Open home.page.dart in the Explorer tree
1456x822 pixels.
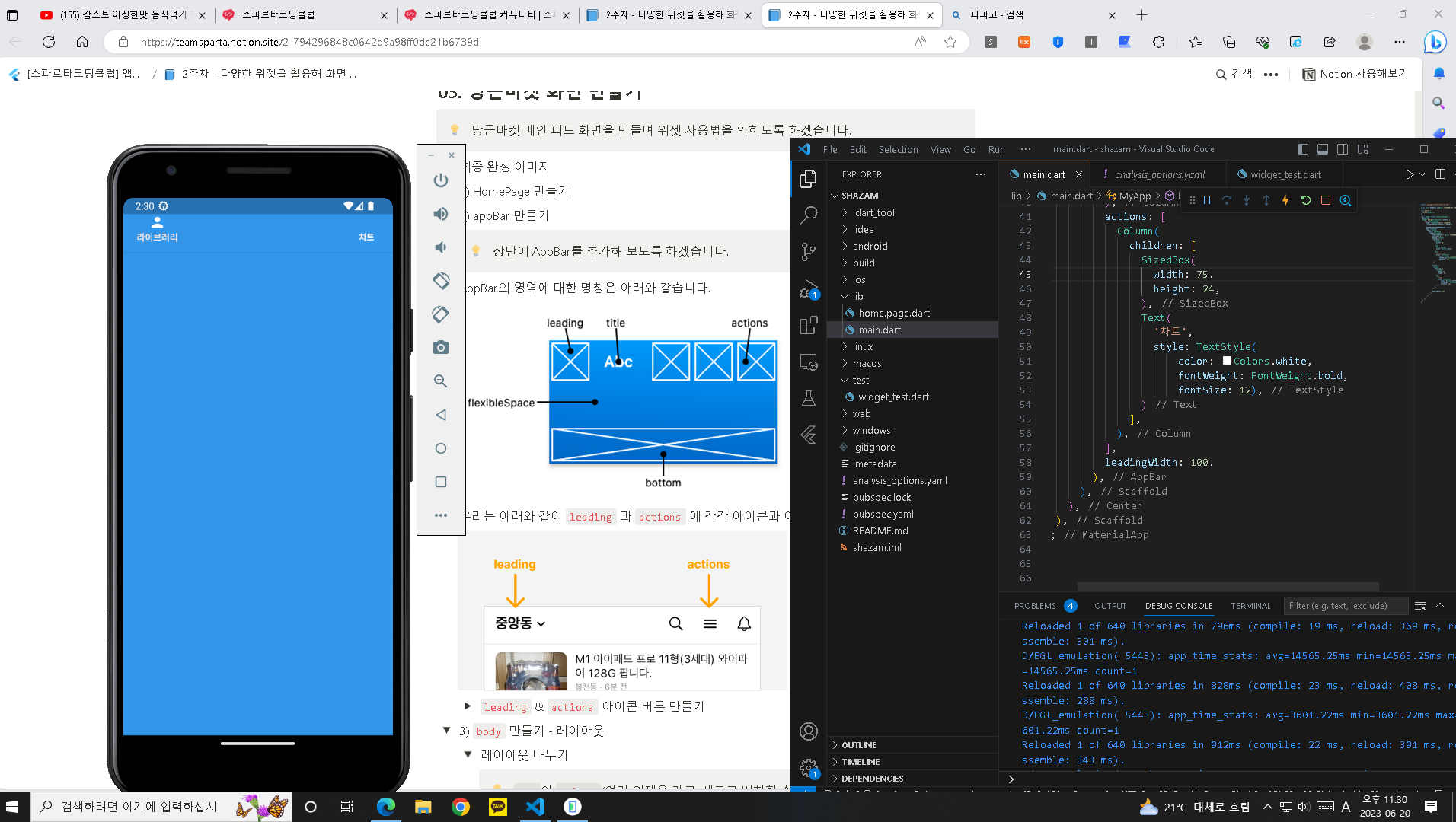tap(894, 313)
